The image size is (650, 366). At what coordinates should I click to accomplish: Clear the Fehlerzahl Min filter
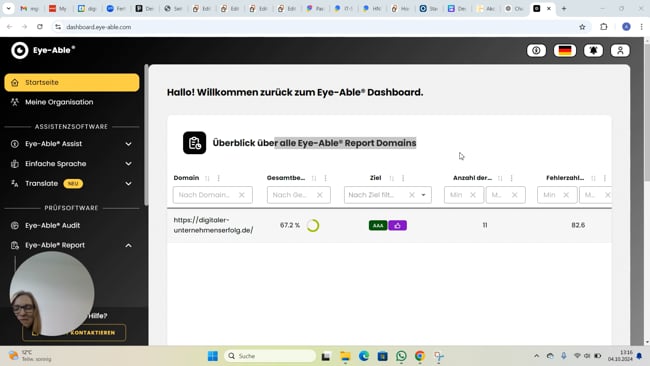pyautogui.click(x=566, y=195)
